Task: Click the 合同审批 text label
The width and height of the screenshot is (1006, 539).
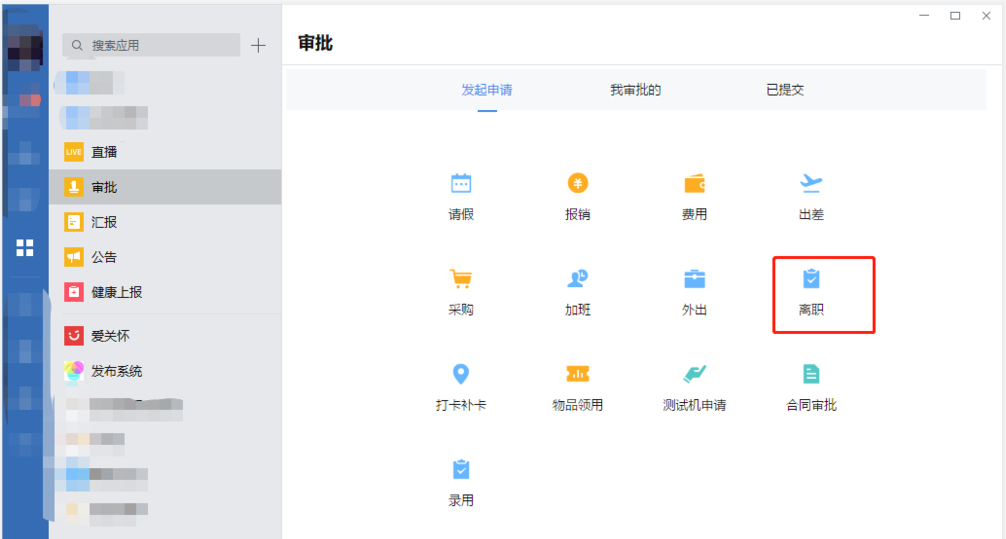Action: (811, 405)
